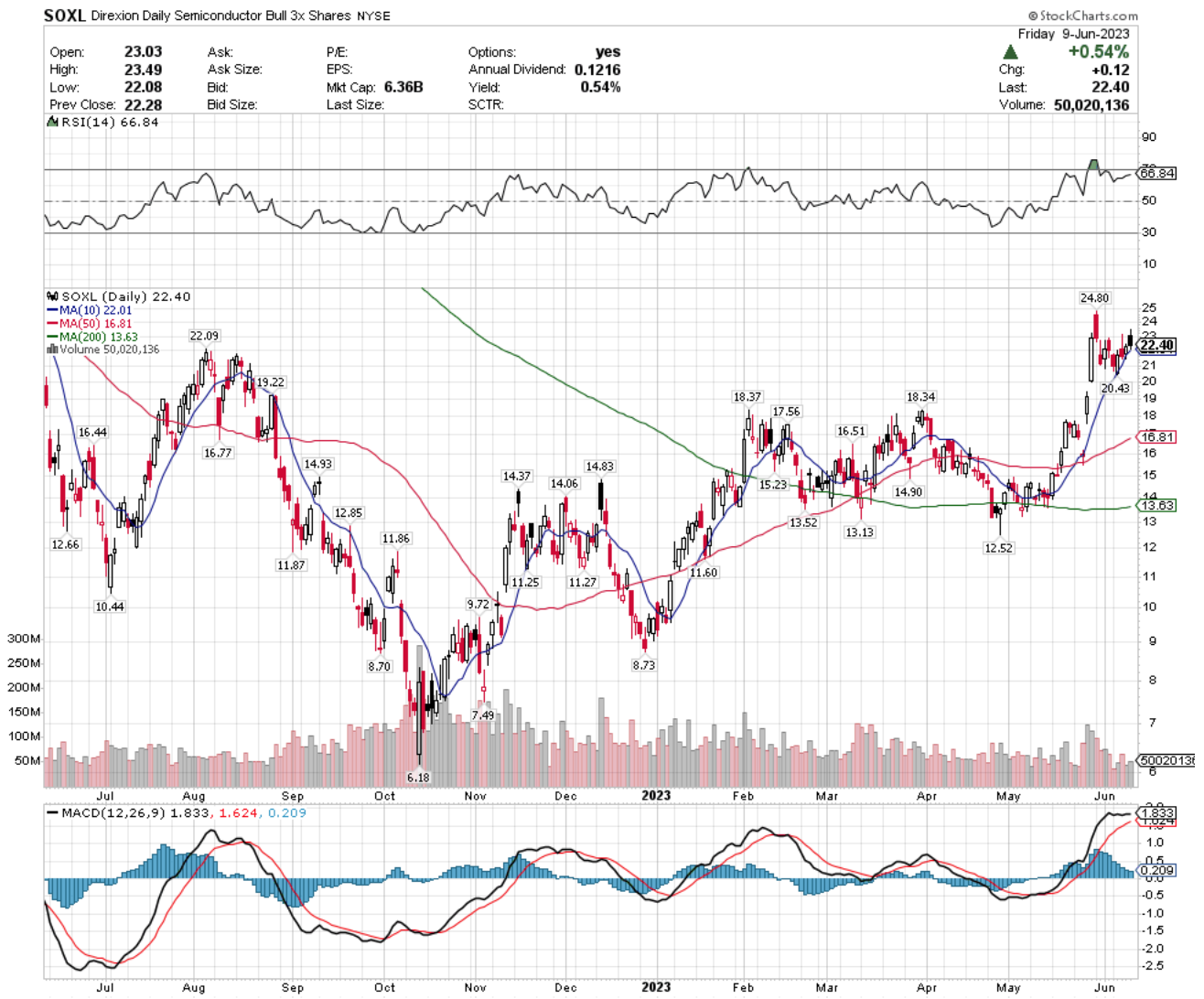Click the Friday 9-Jun-2023 date text

1073,34
